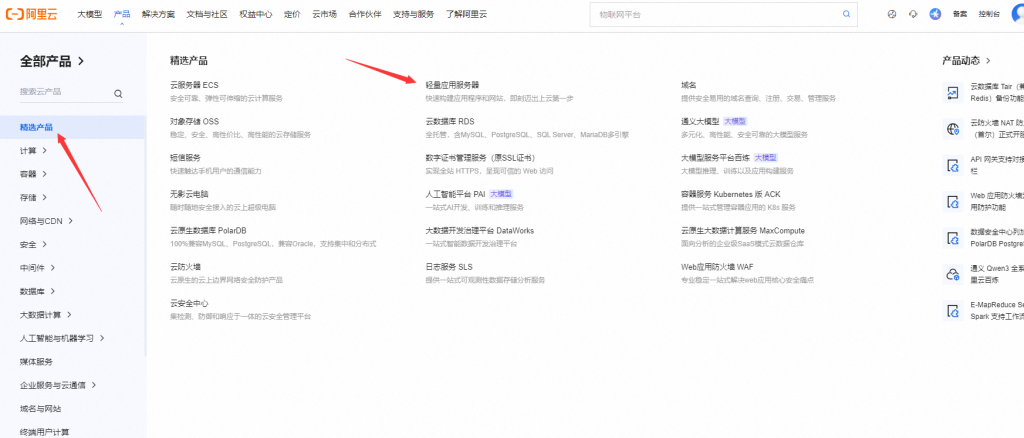Screen dimensions: 1024x438
Task: Select 精选产品 in the sidebar
Action: pos(72,127)
